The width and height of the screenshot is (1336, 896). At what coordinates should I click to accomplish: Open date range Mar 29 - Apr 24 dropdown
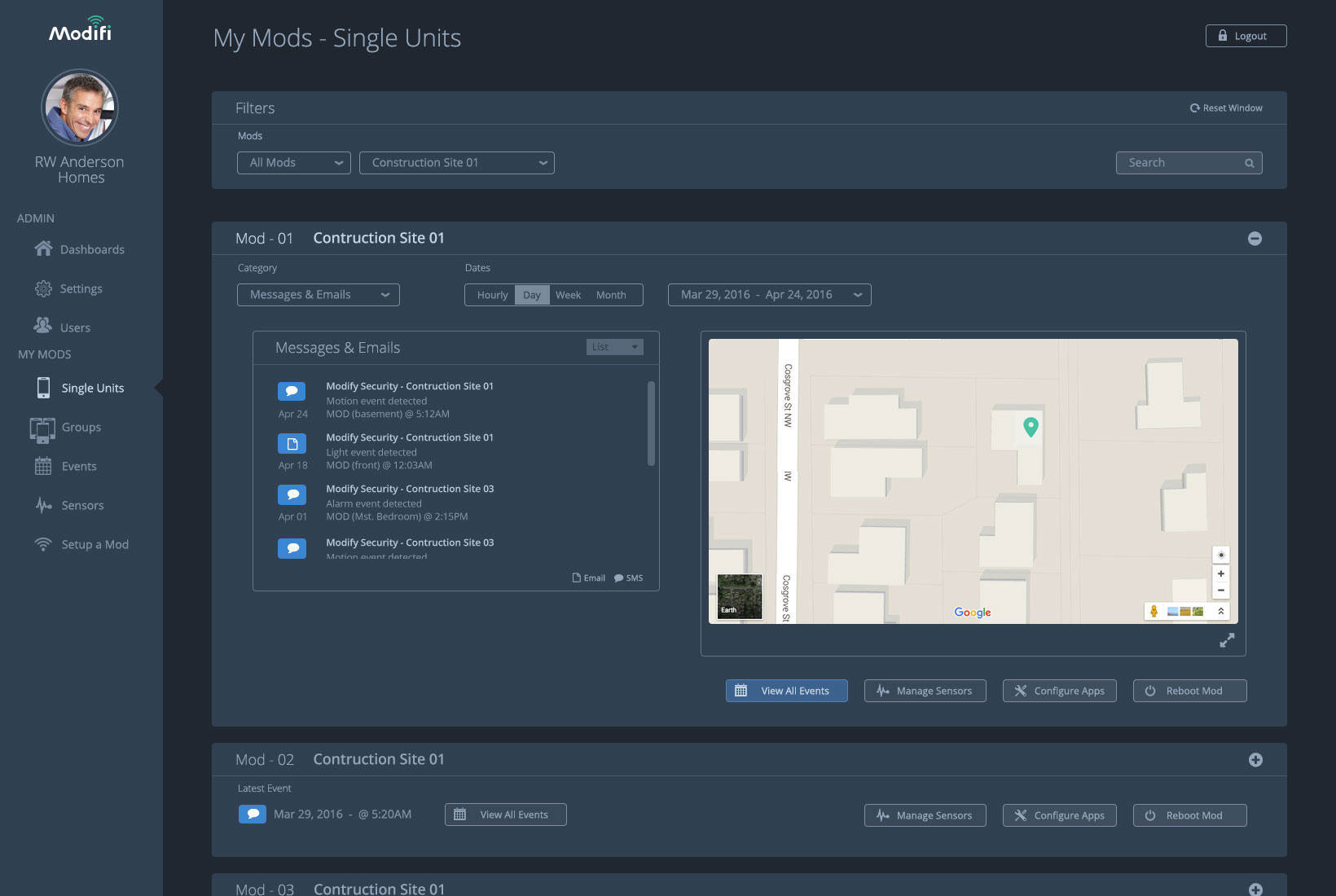[770, 295]
